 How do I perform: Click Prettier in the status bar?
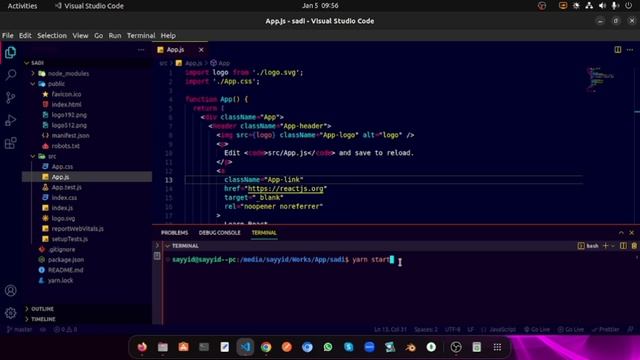pos(606,329)
